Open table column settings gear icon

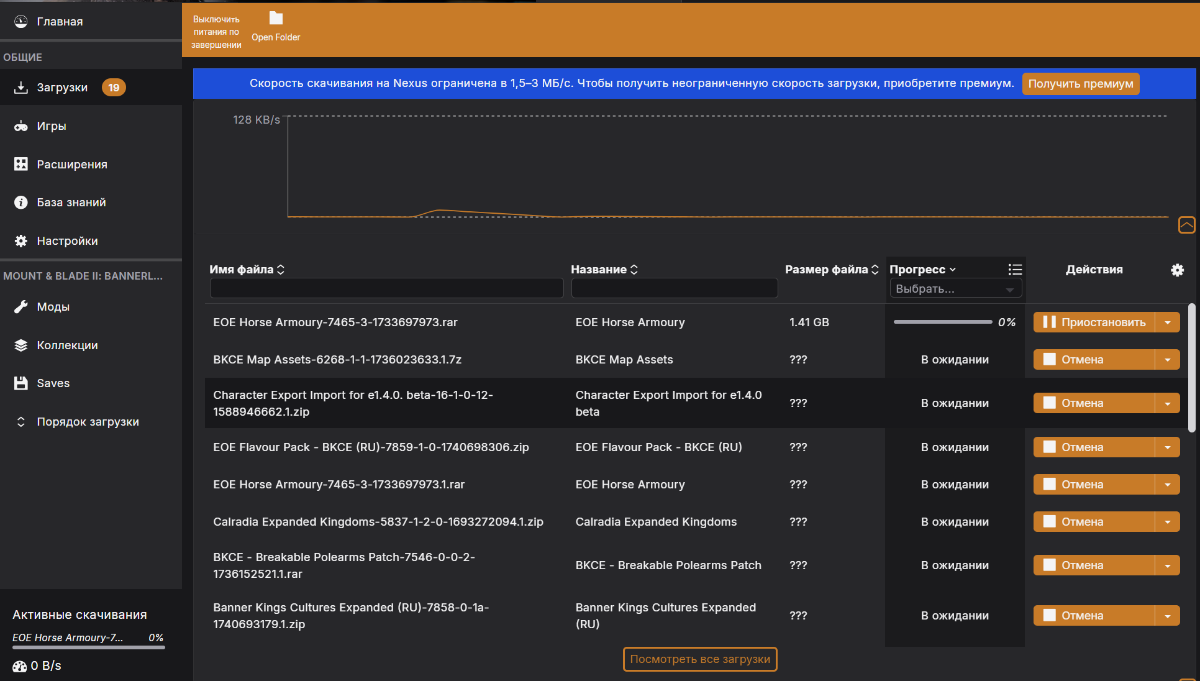tap(1177, 270)
